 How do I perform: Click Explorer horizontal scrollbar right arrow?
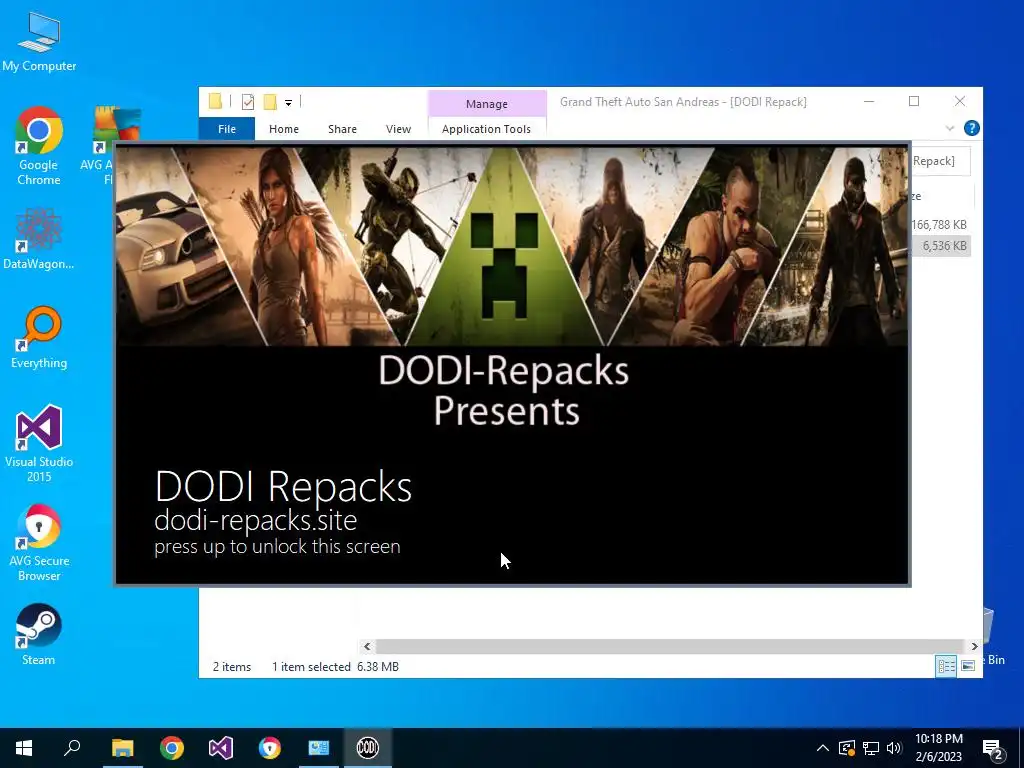(974, 646)
